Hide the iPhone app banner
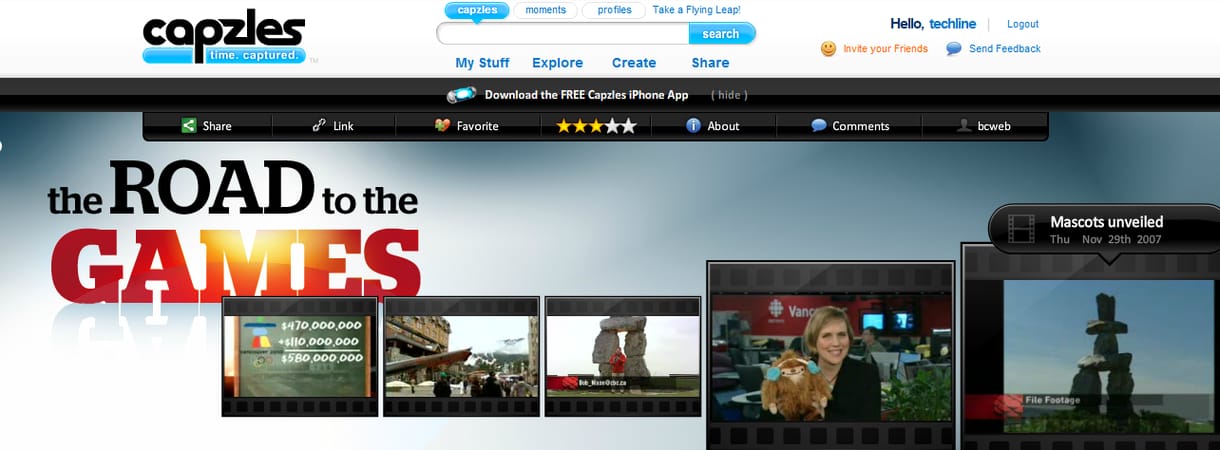Viewport: 1220px width, 450px height. point(729,95)
